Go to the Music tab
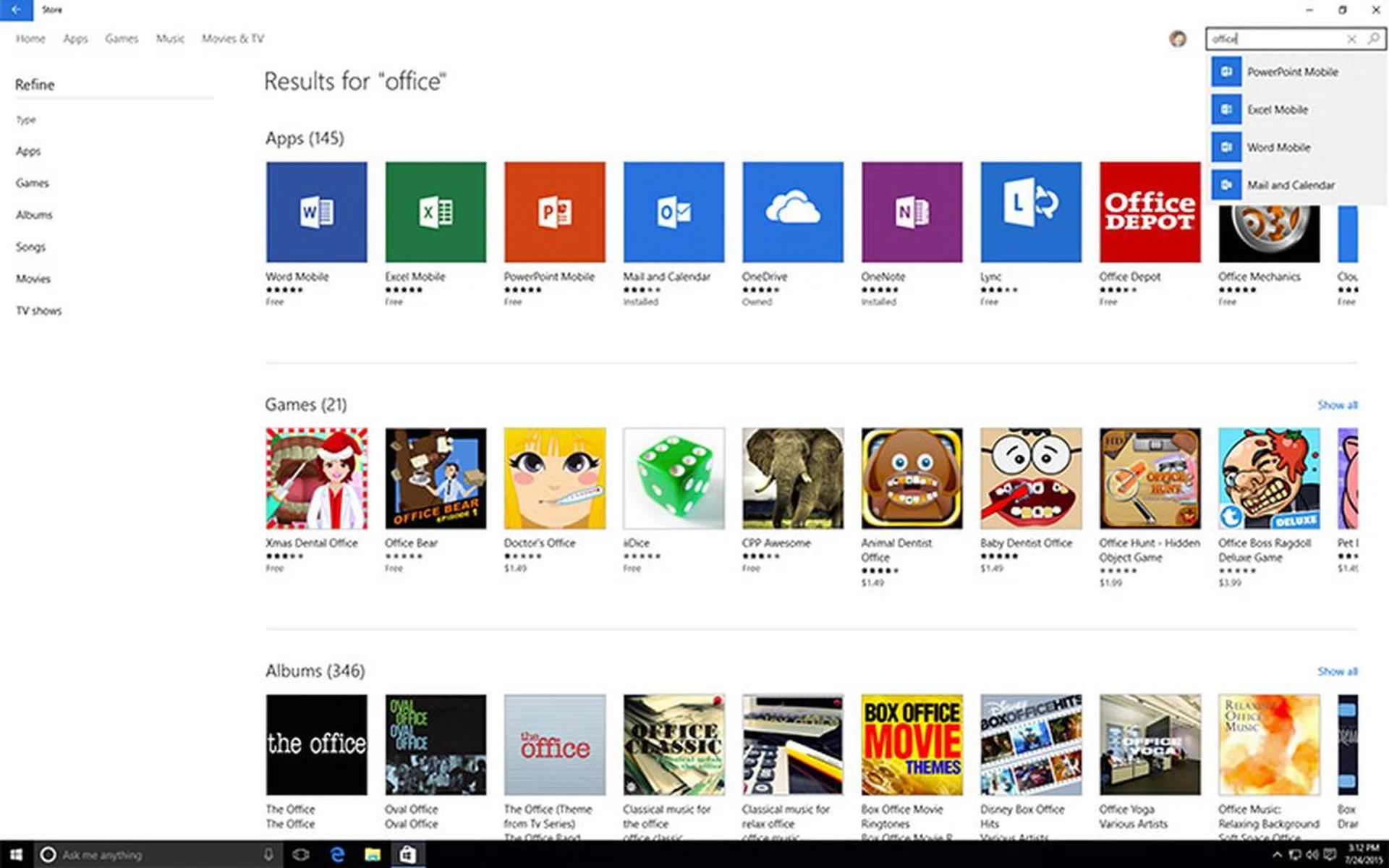The image size is (1389, 868). point(170,39)
